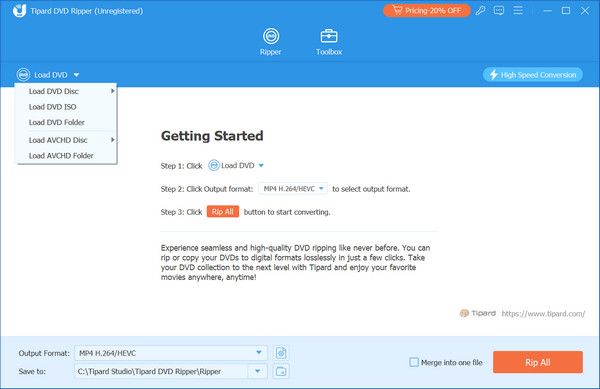Viewport: 600px width, 389px height.
Task: Click the key register icon
Action: pos(480,11)
